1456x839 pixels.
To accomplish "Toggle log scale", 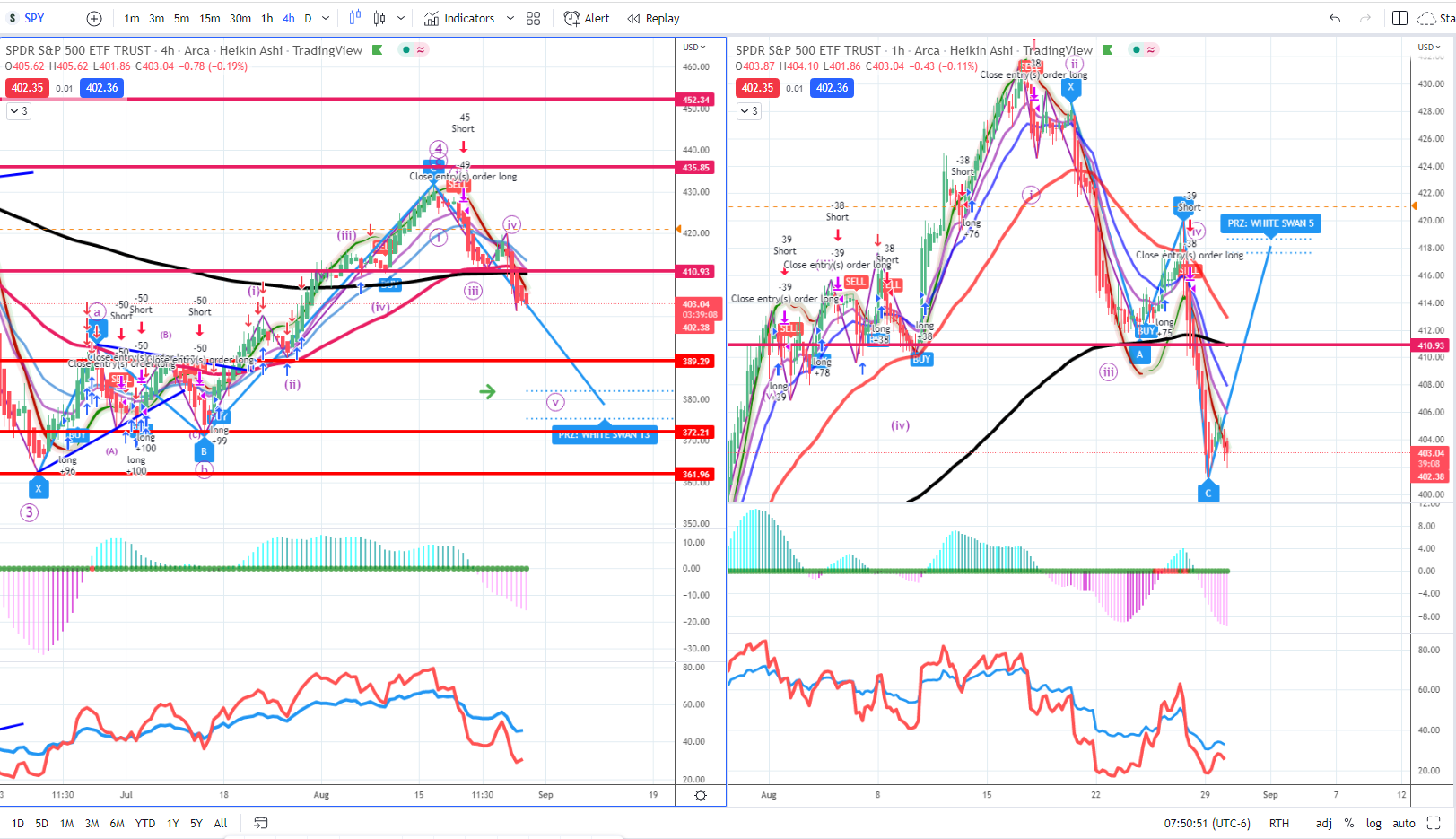I will [x=1373, y=823].
